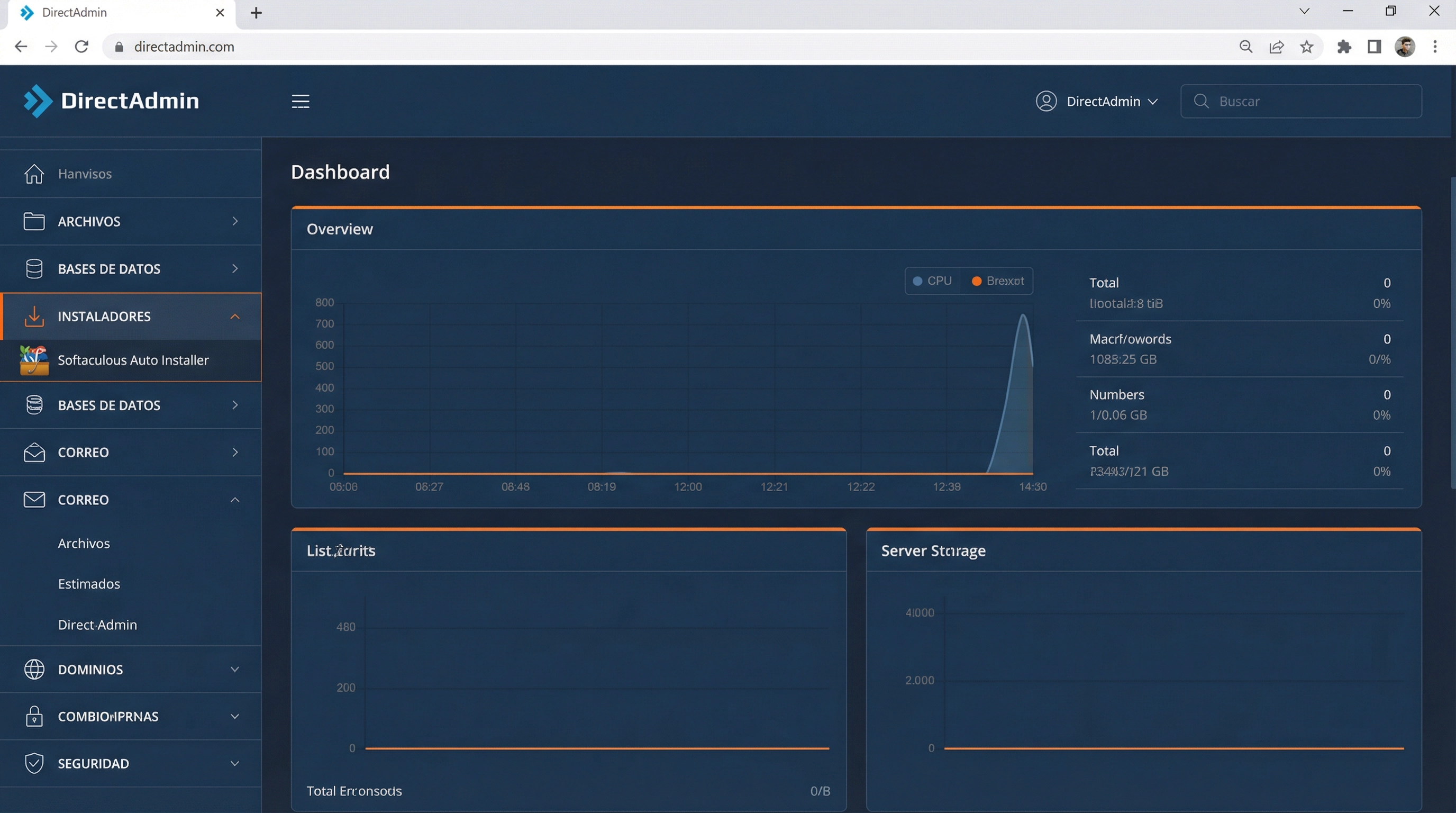Viewport: 1456px width, 813px height.
Task: Open Softaculous Auto Installer menu entry
Action: [131, 360]
